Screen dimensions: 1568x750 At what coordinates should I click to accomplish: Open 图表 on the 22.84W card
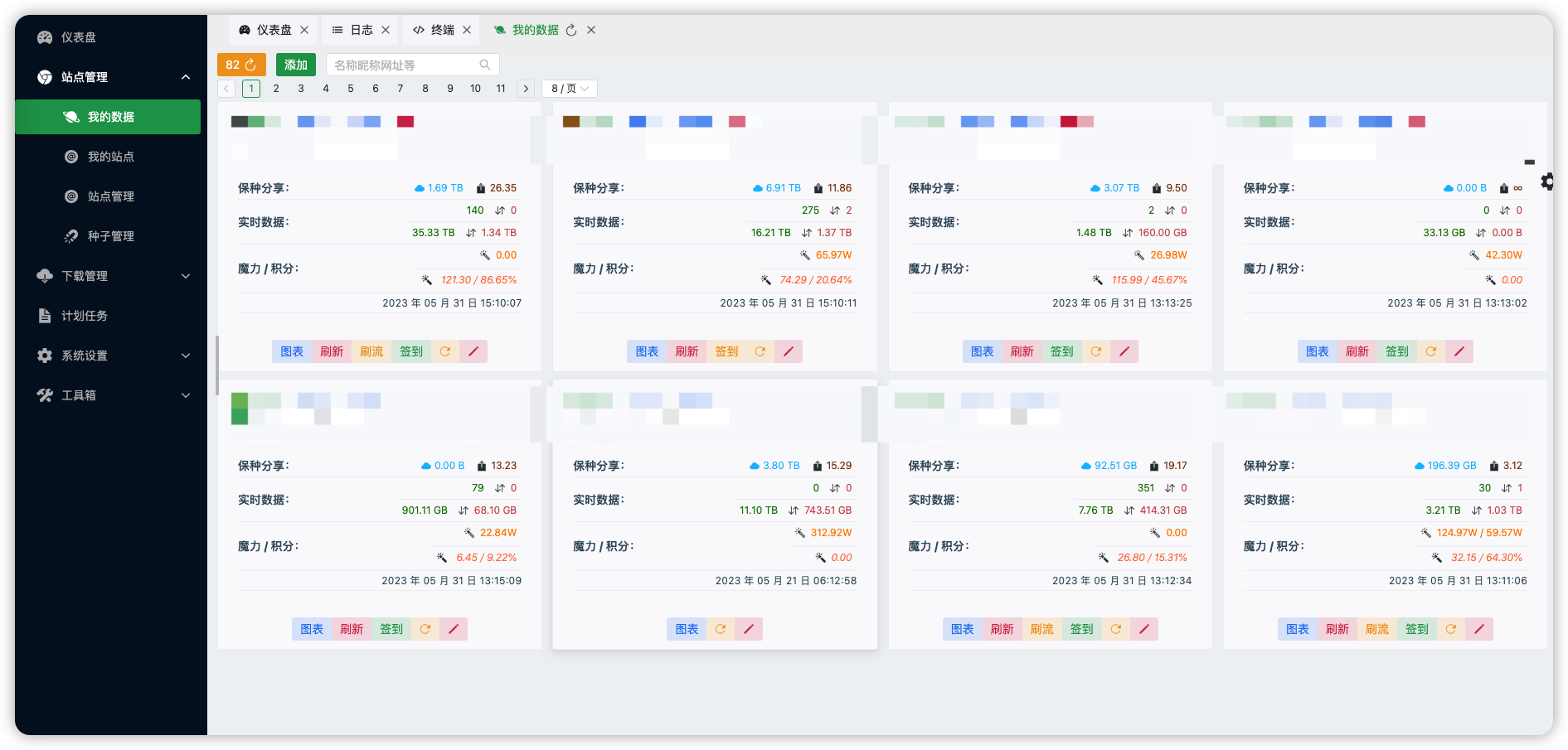pyautogui.click(x=312, y=629)
